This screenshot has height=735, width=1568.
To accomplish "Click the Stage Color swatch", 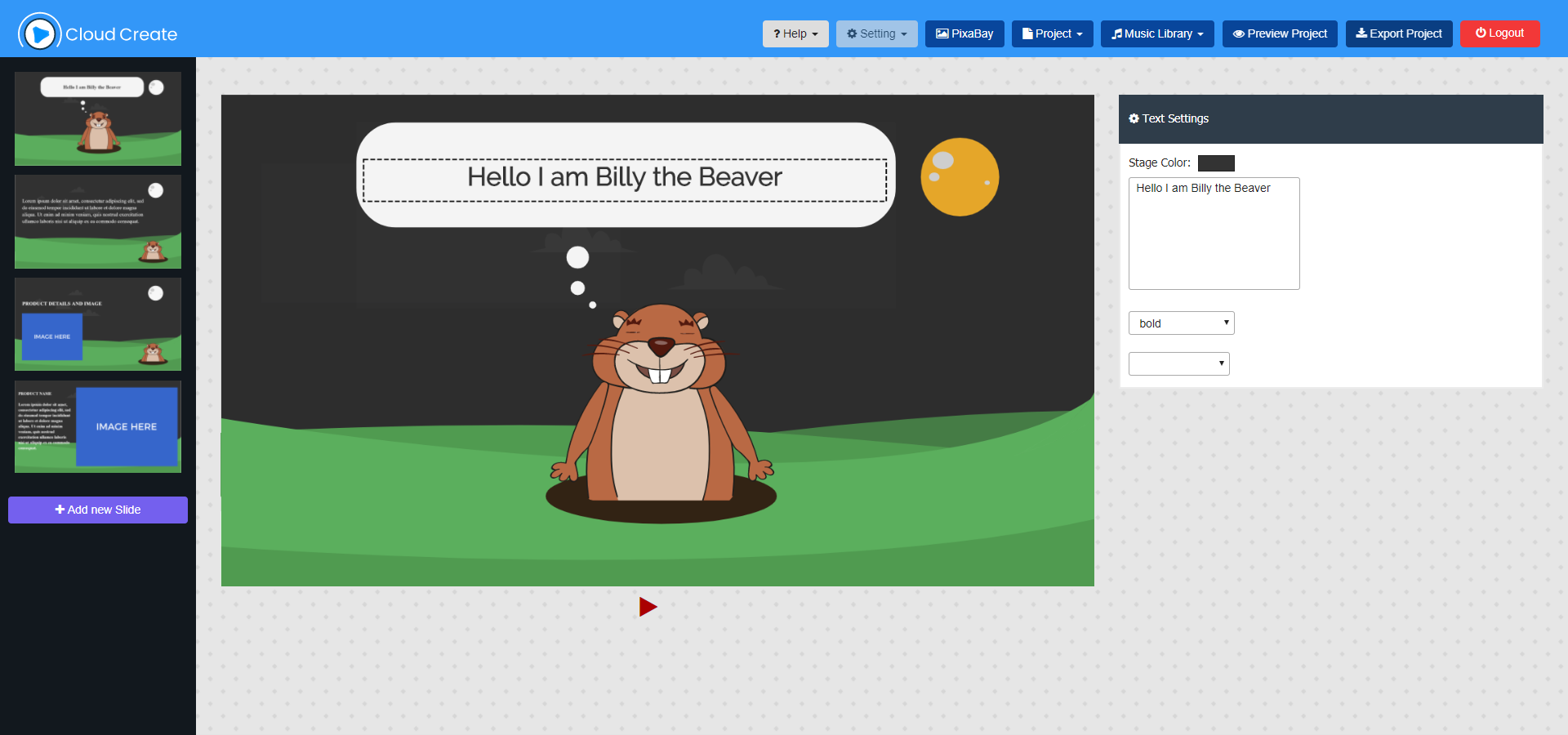I will click(1215, 163).
